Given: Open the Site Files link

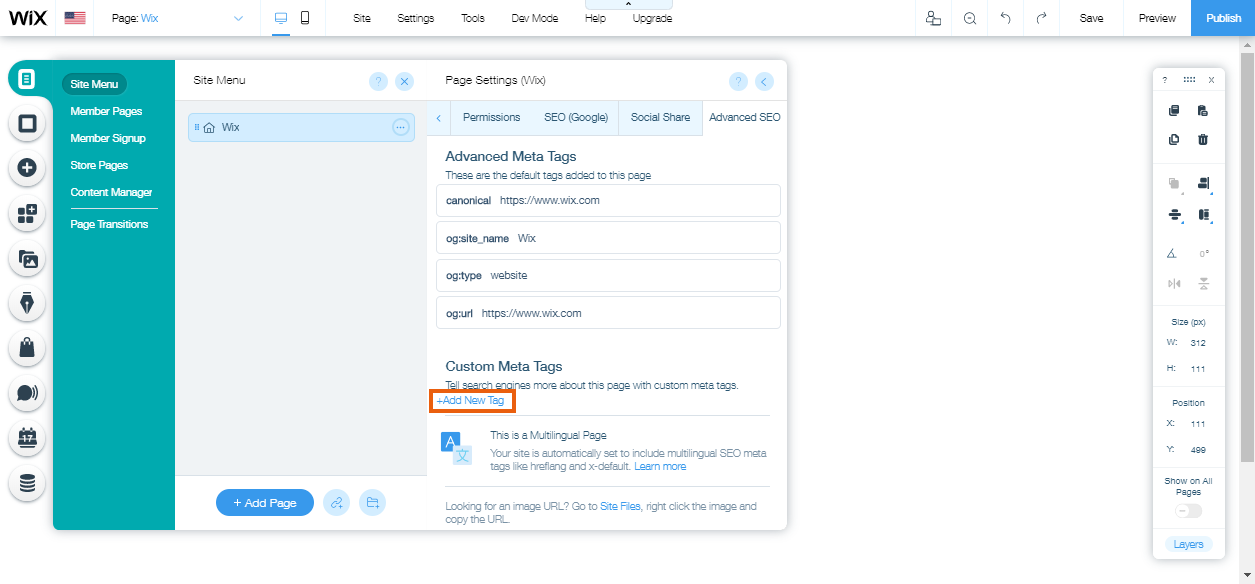Looking at the screenshot, I should coord(619,507).
